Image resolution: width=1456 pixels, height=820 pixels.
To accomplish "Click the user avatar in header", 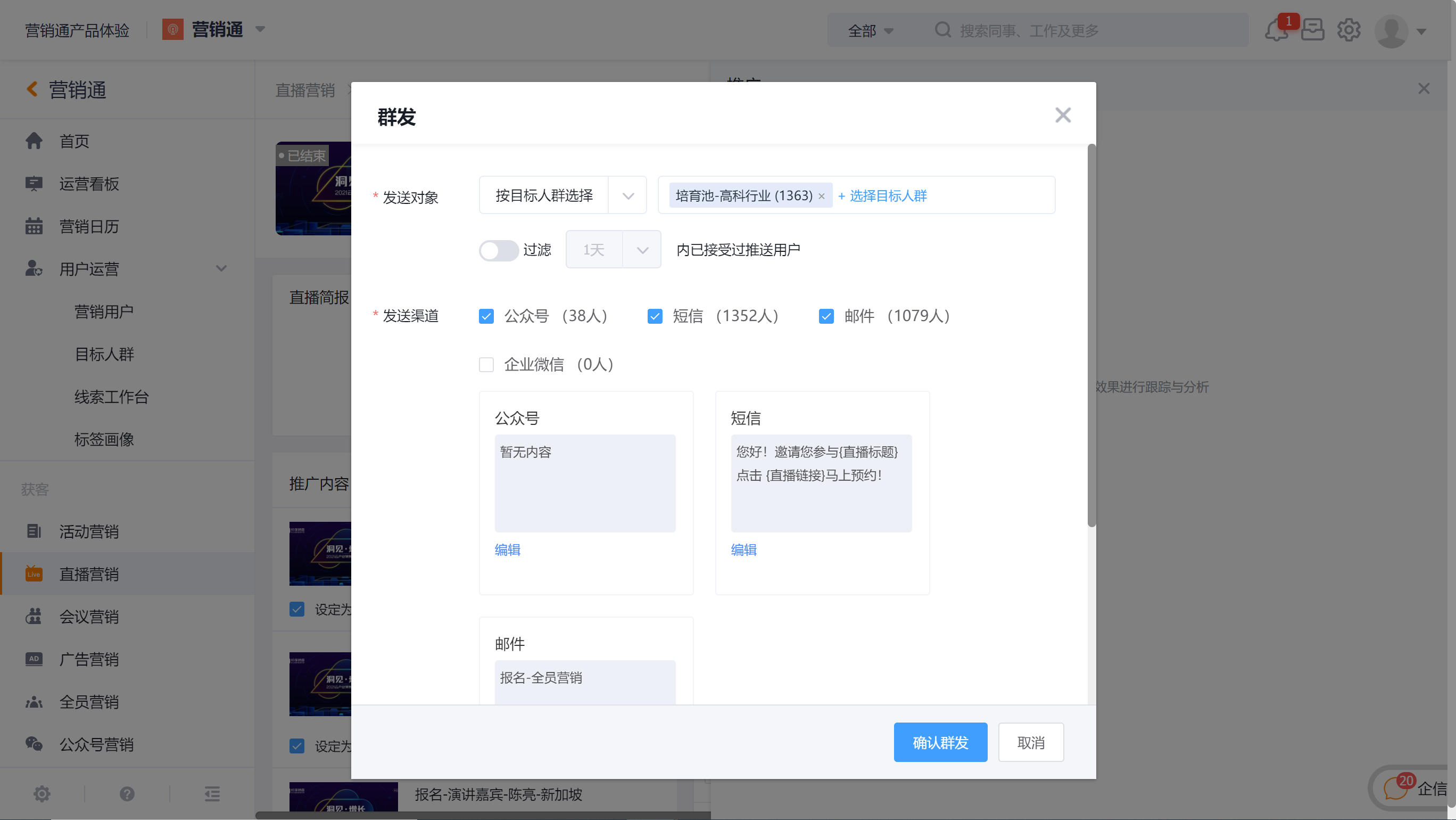I will (1392, 31).
